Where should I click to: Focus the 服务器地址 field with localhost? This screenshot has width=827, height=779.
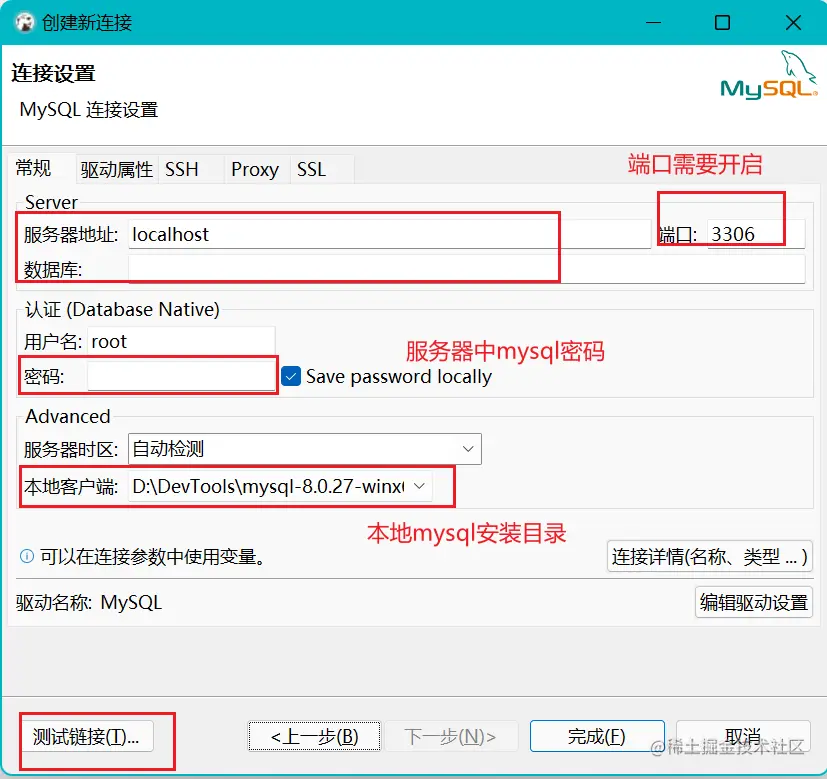coord(389,234)
